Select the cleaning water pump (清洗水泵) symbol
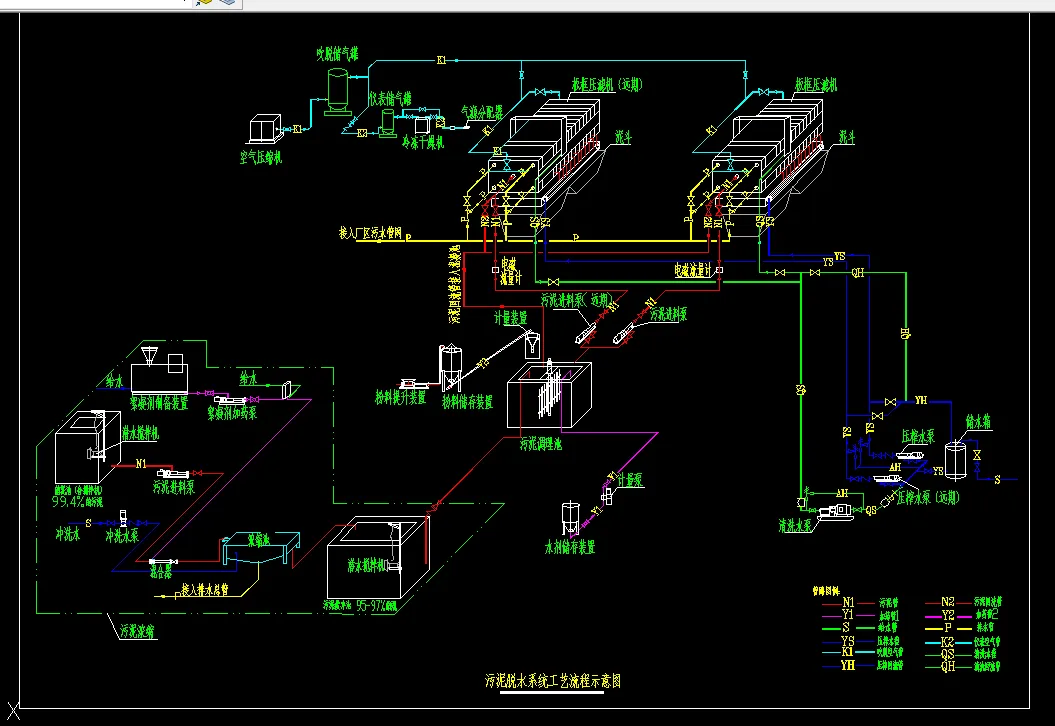This screenshot has width=1055, height=726. 834,513
